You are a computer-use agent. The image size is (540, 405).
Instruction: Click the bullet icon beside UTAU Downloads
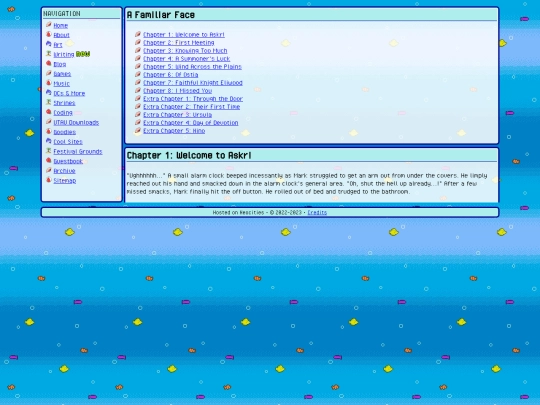49,122
